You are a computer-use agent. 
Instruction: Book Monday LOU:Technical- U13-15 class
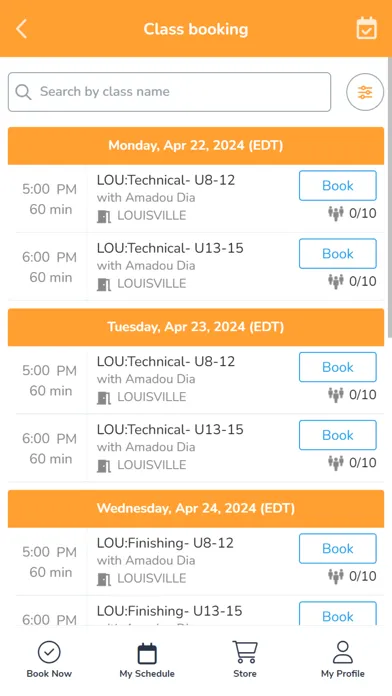coord(338,253)
